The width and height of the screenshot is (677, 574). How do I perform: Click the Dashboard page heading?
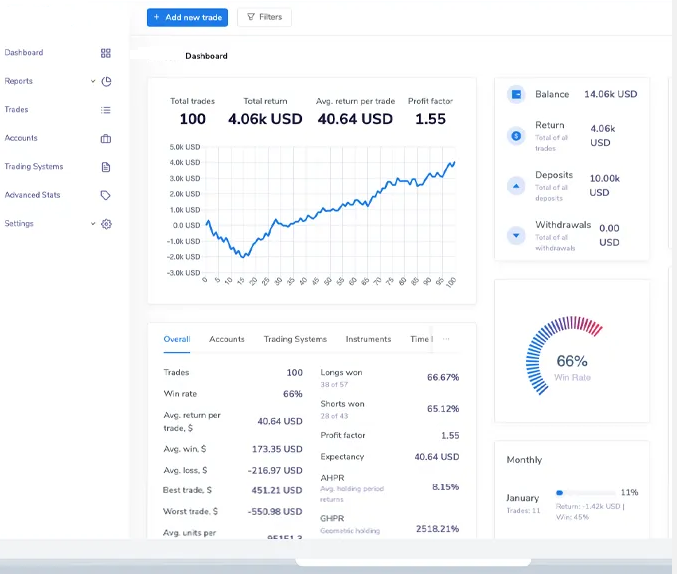[x=206, y=56]
